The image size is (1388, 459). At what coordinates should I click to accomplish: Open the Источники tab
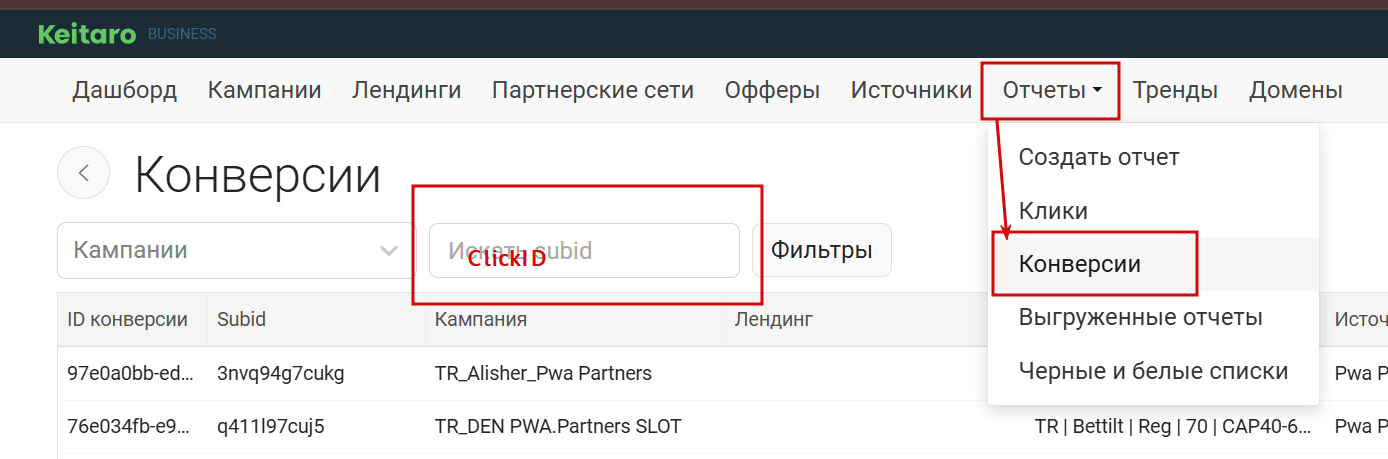pos(911,91)
